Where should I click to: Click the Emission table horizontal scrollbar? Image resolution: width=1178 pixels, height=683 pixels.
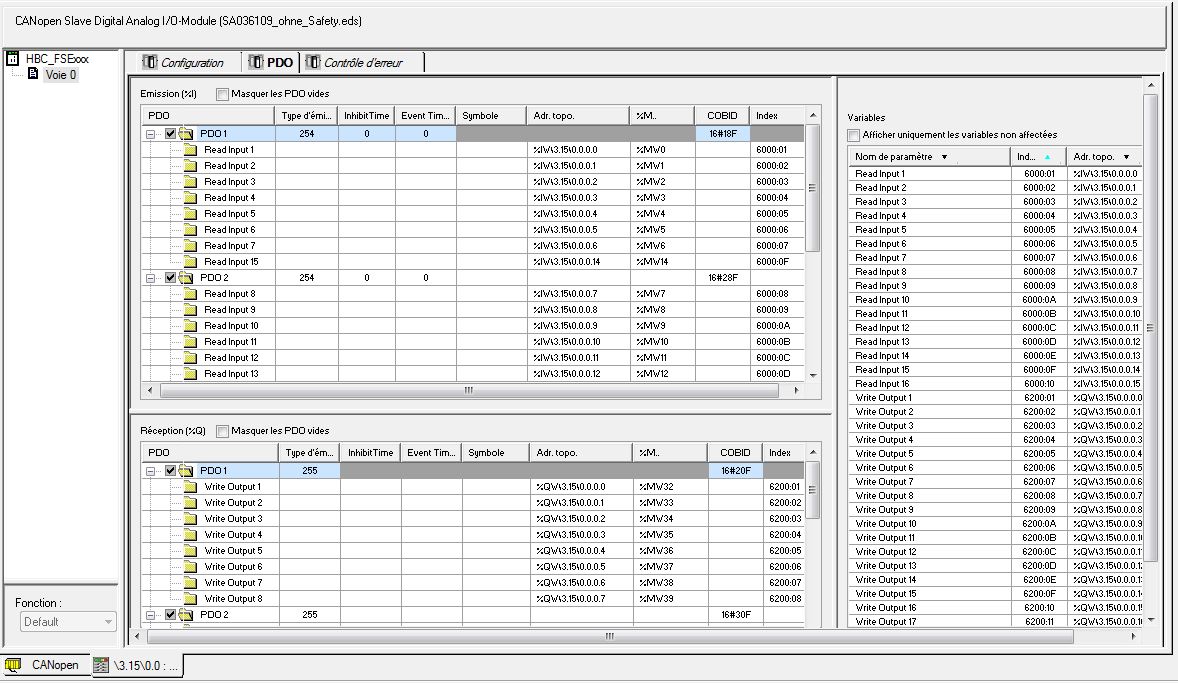coord(468,391)
